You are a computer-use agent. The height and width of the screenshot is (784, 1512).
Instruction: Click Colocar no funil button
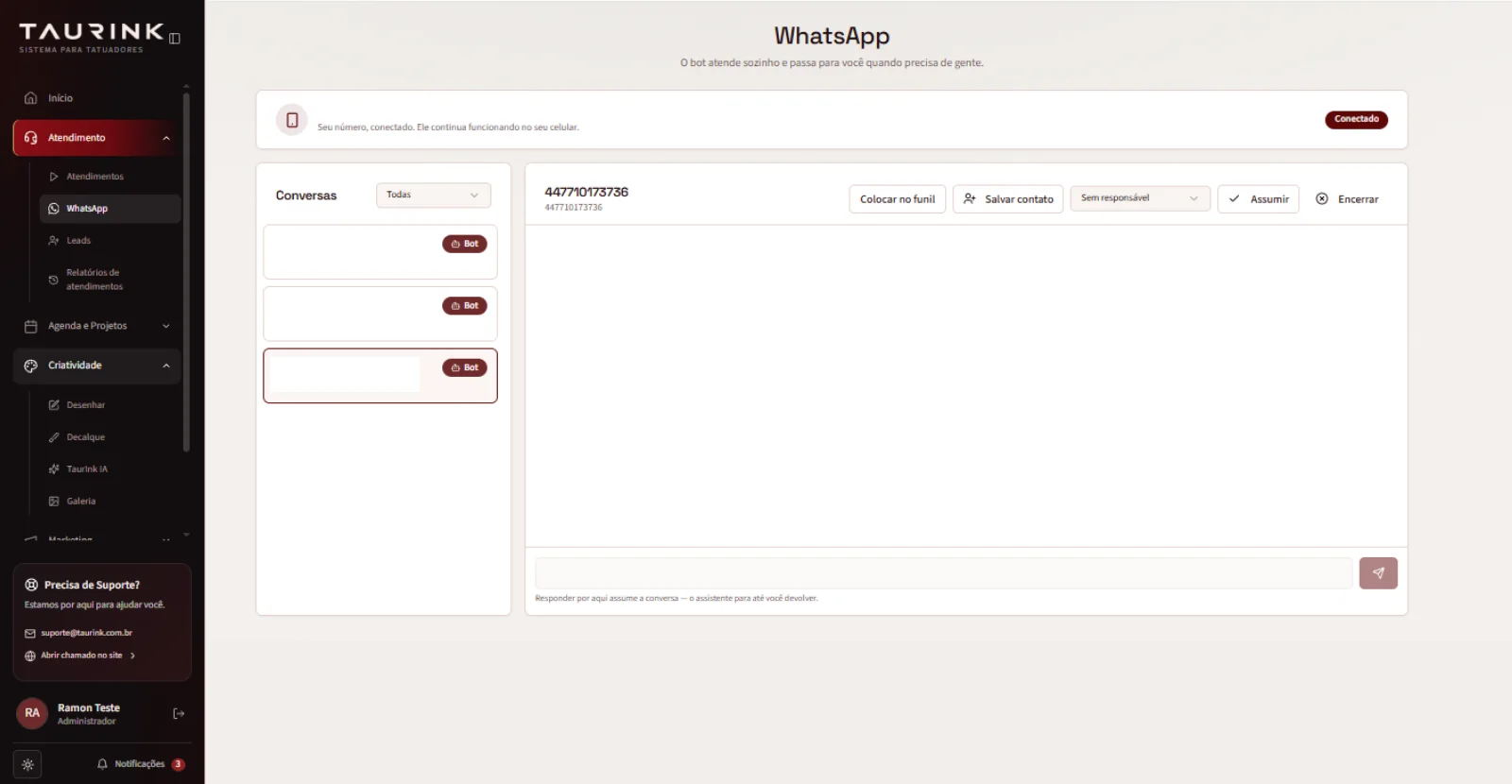click(x=898, y=199)
